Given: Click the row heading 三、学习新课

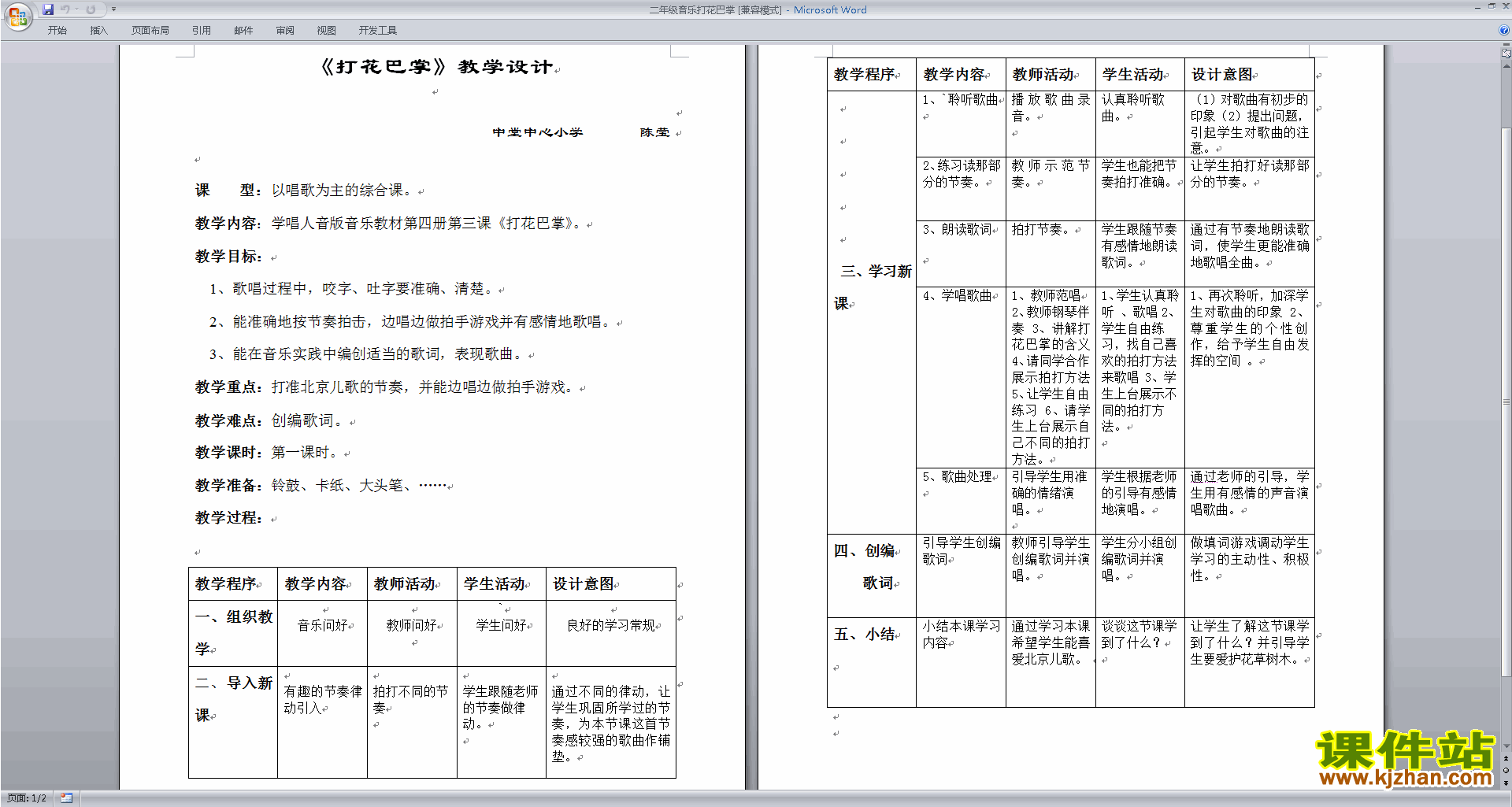Looking at the screenshot, I should tap(873, 287).
